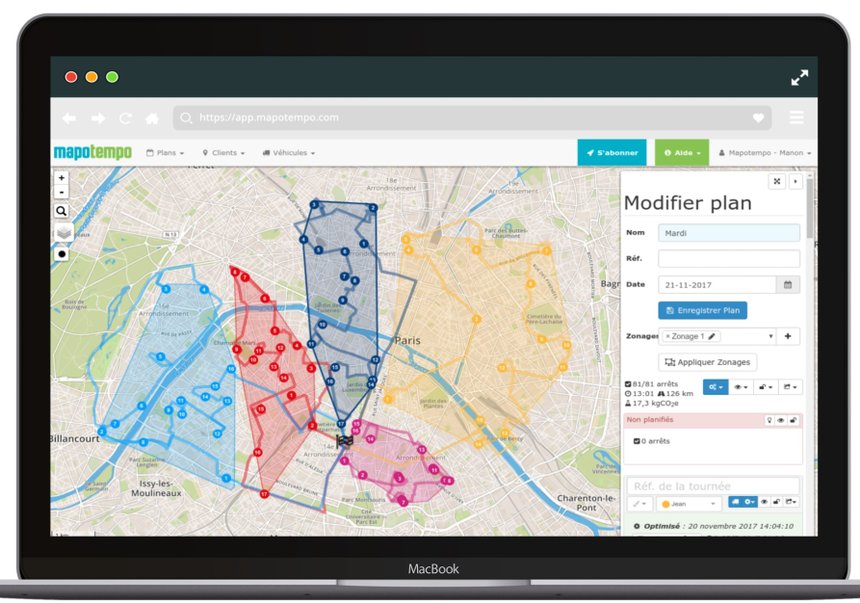Open the map layers selector
The image size is (860, 603).
coord(64,233)
